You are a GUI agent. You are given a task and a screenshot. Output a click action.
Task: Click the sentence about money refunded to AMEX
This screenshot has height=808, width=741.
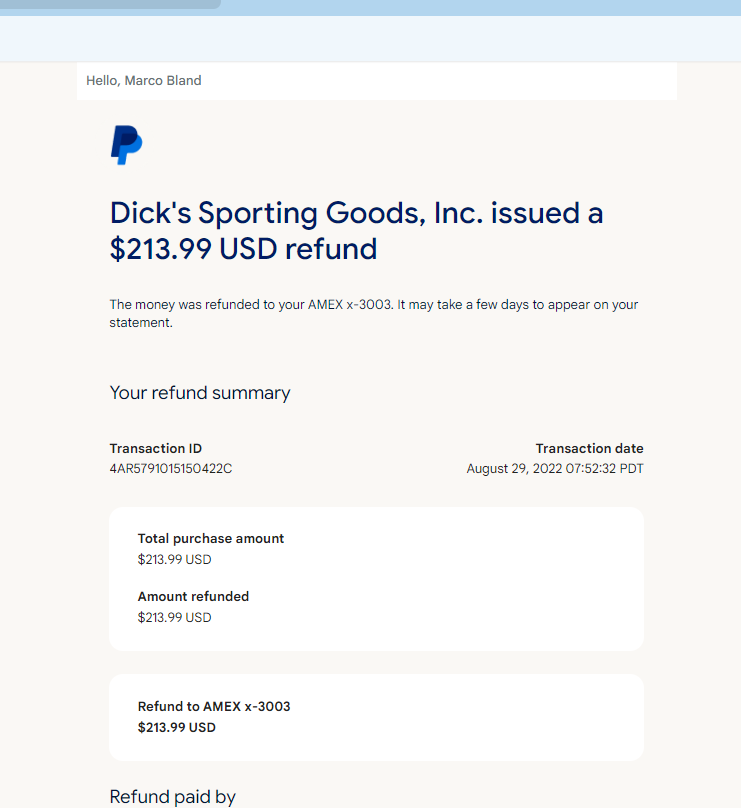point(374,313)
